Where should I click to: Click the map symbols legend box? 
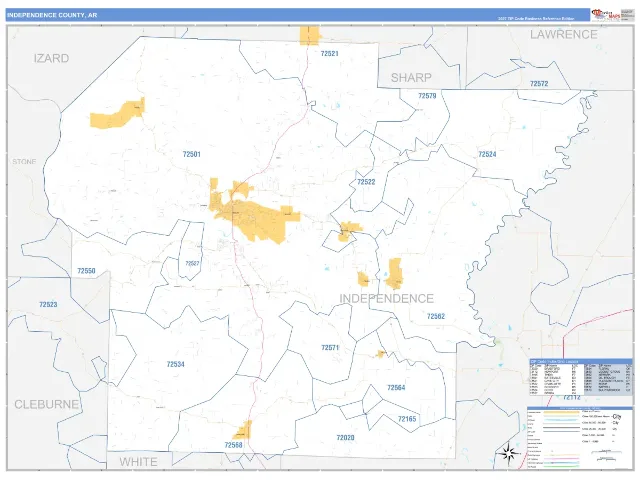580,438
